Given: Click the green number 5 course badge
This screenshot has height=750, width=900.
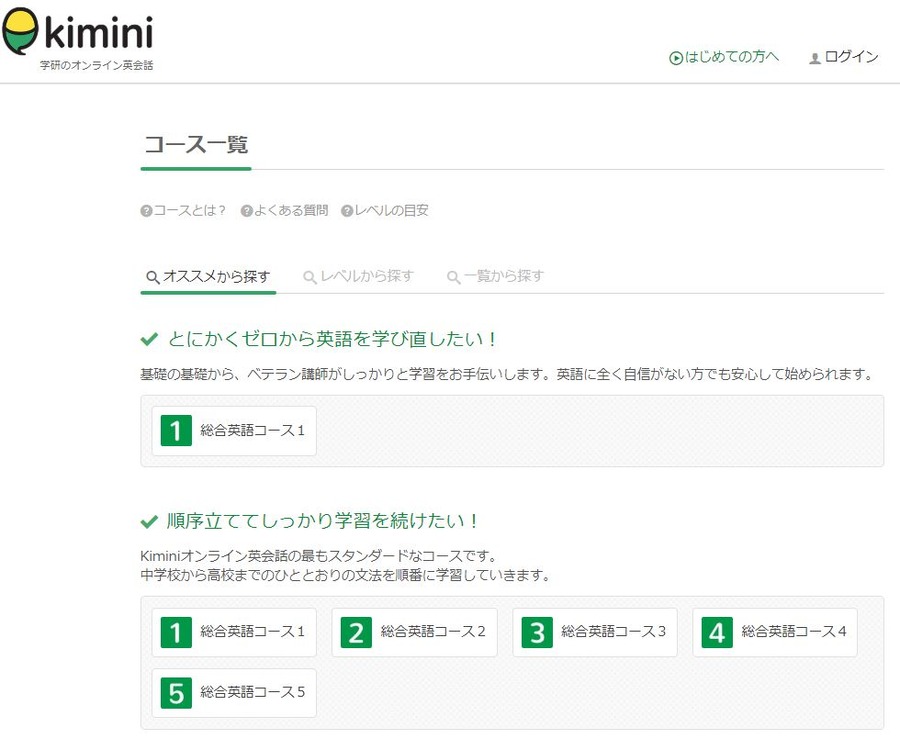Looking at the screenshot, I should [175, 692].
